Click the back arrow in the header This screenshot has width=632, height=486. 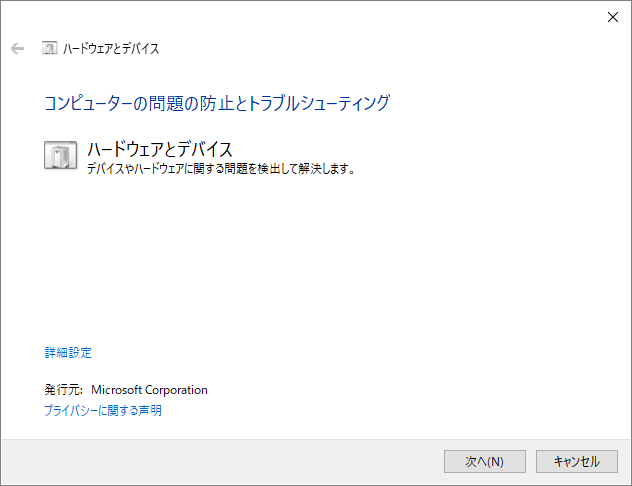coord(17,48)
